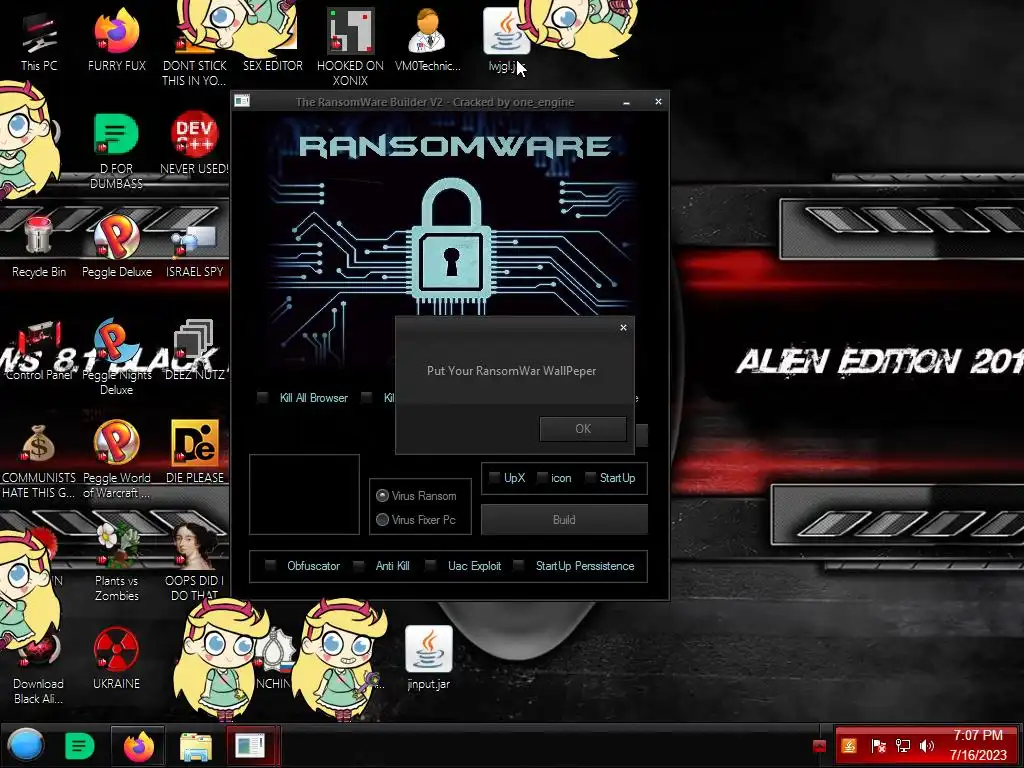The height and width of the screenshot is (768, 1024).
Task: Select the jinput.jar file icon
Action: (428, 658)
